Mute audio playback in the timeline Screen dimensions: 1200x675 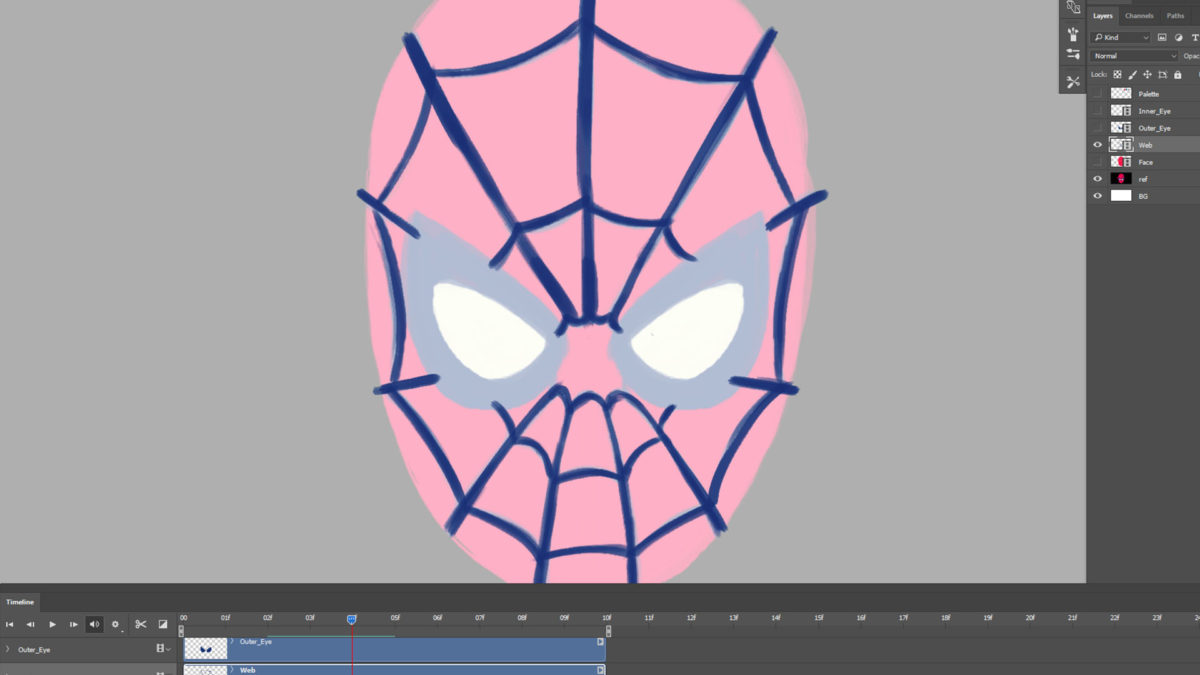coord(94,625)
